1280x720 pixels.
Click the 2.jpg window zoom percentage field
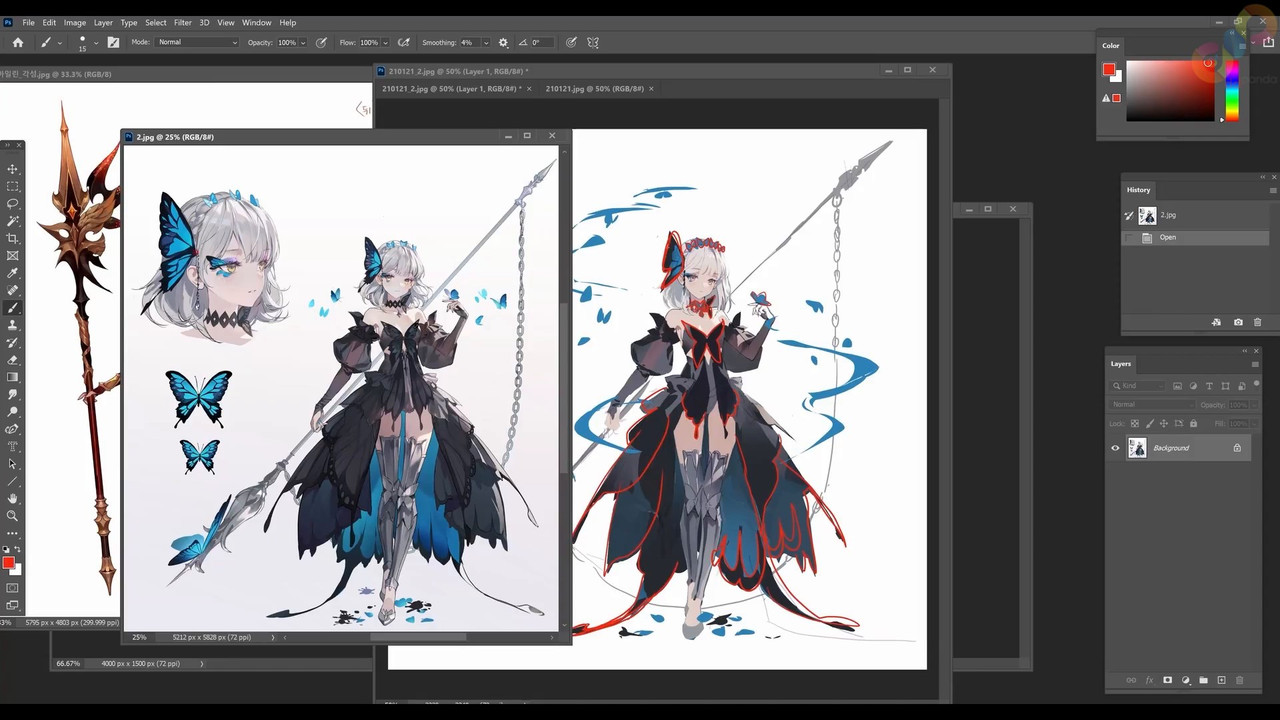pos(139,637)
